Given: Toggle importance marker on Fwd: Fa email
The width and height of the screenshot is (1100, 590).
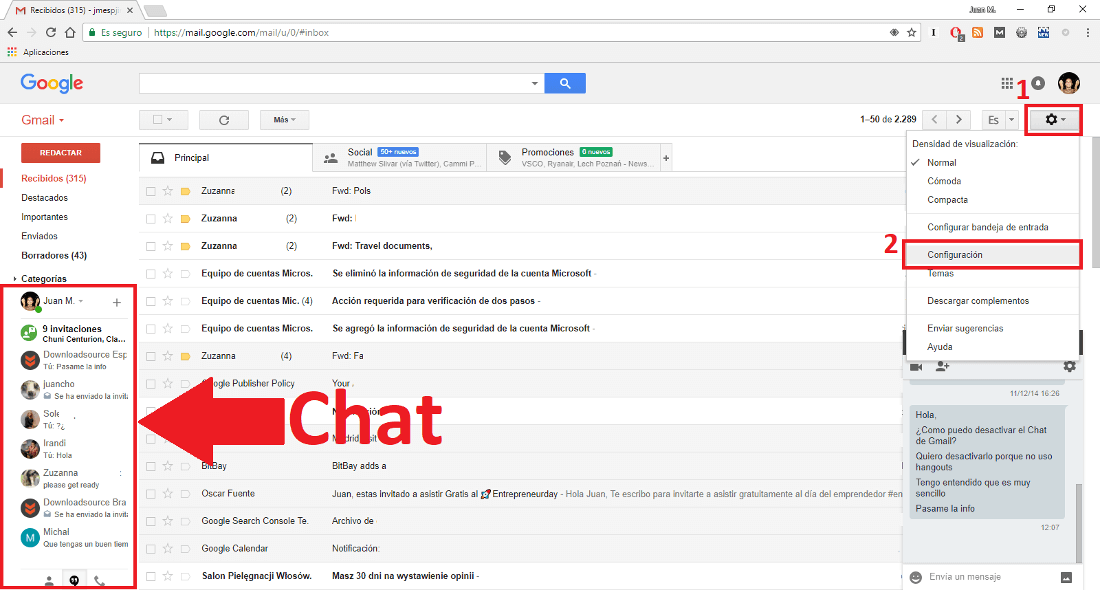Looking at the screenshot, I should coord(185,356).
